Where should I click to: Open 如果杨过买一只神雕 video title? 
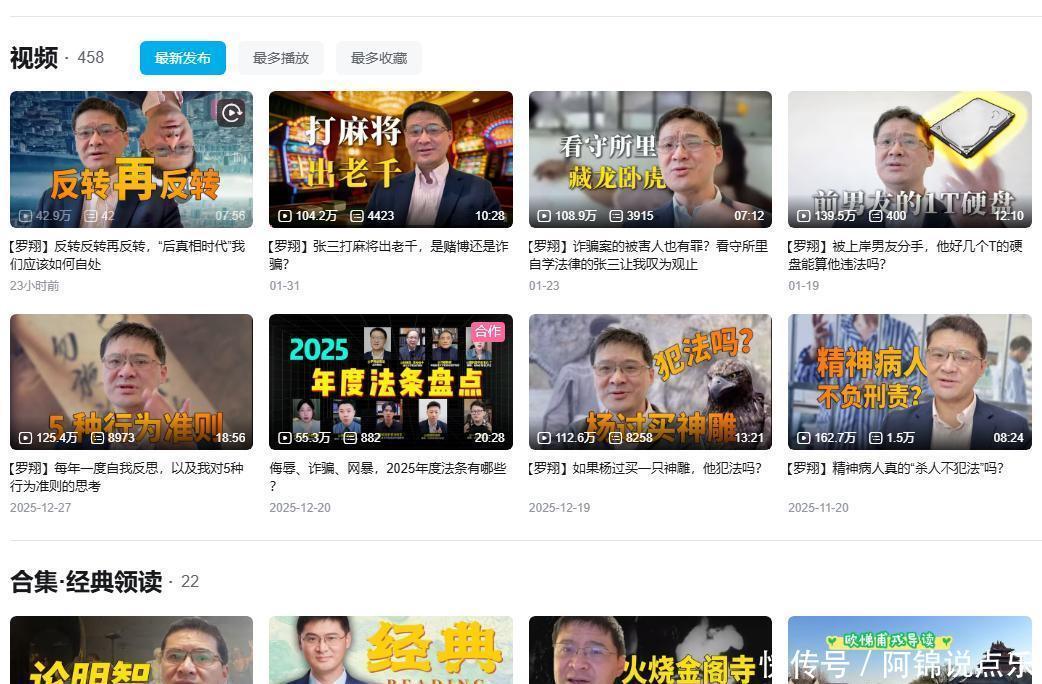point(645,468)
